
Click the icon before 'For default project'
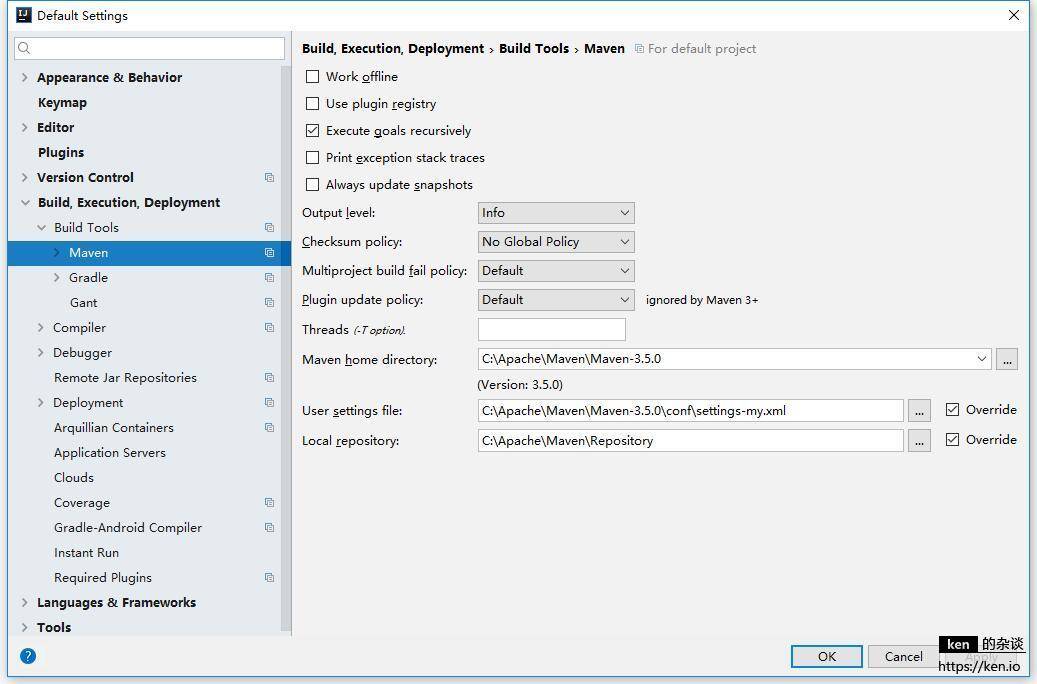(639, 48)
